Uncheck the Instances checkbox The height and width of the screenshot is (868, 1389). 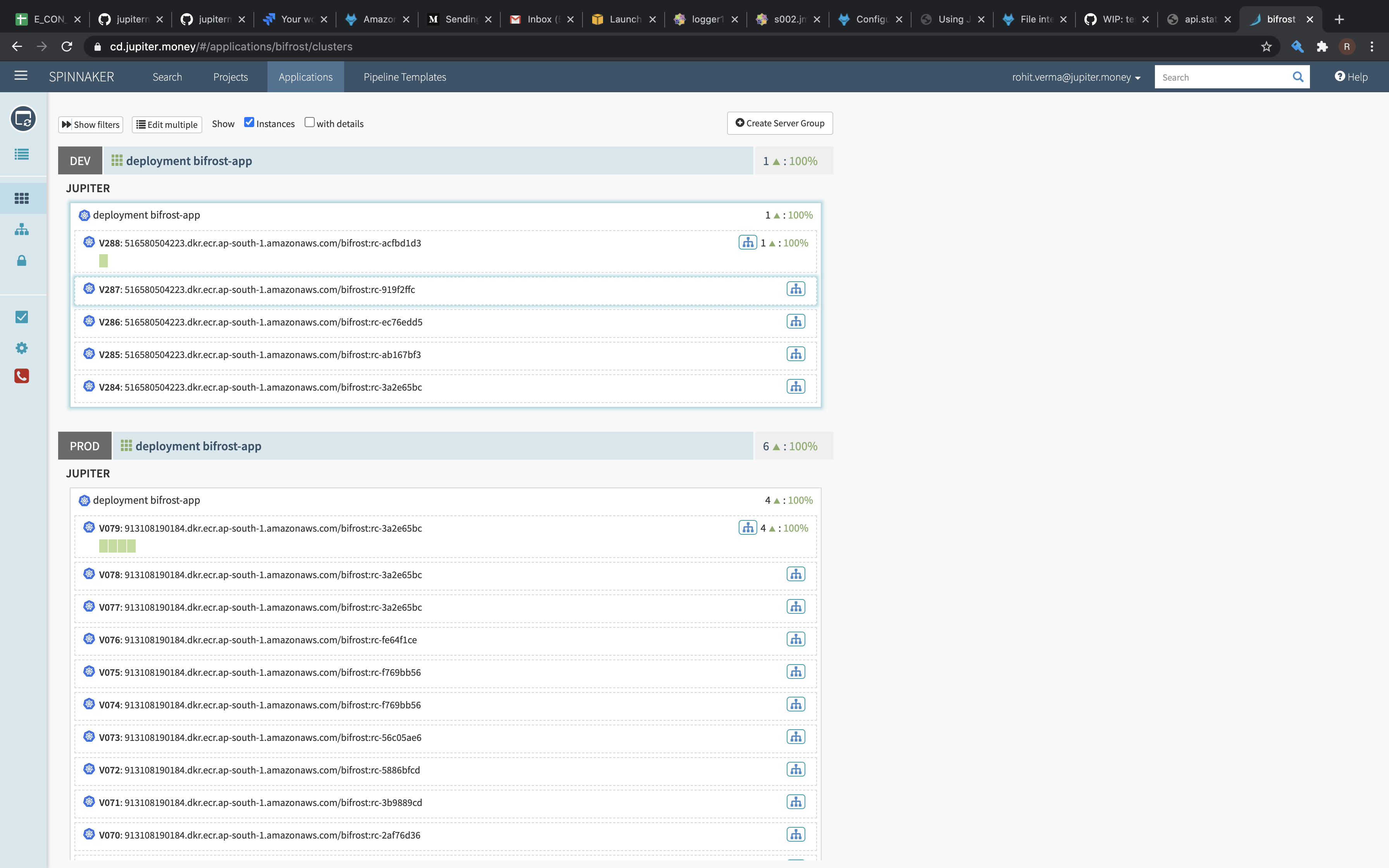click(x=249, y=122)
